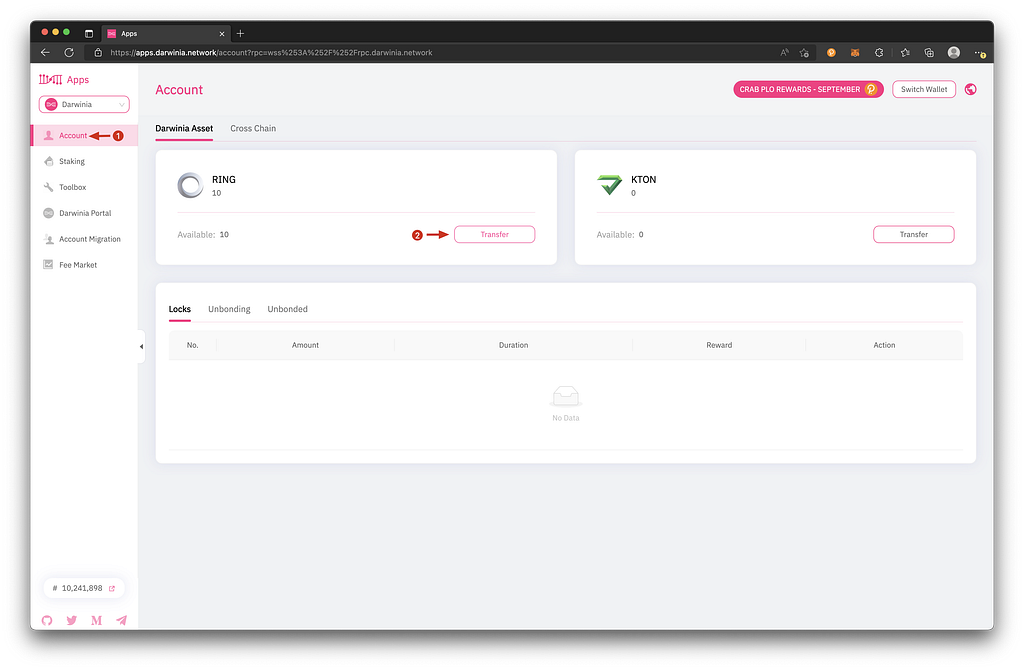Open browser settings and more menu
This screenshot has height=670, width=1024.
(980, 53)
